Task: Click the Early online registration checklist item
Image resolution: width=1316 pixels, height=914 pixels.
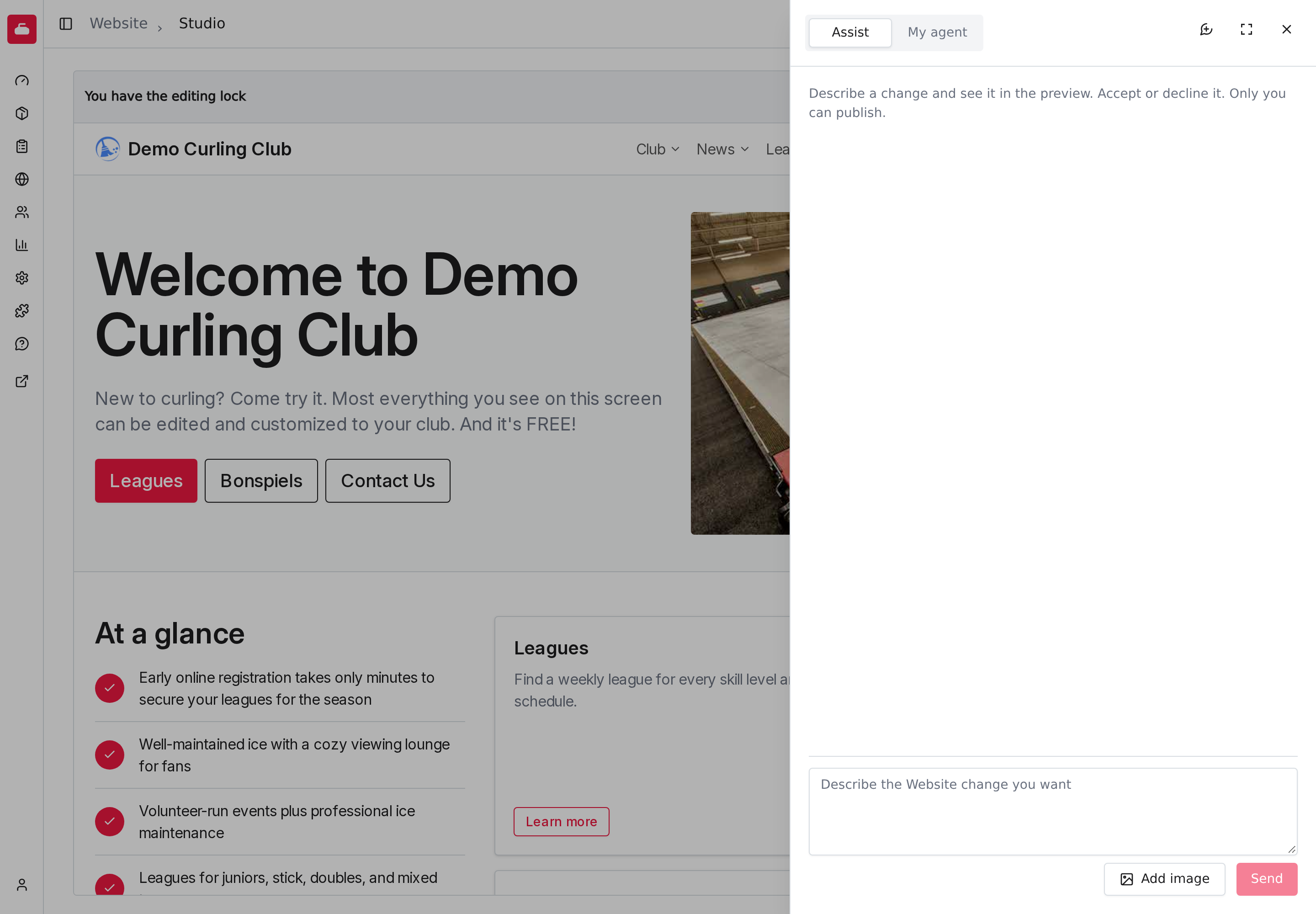Action: [x=280, y=688]
